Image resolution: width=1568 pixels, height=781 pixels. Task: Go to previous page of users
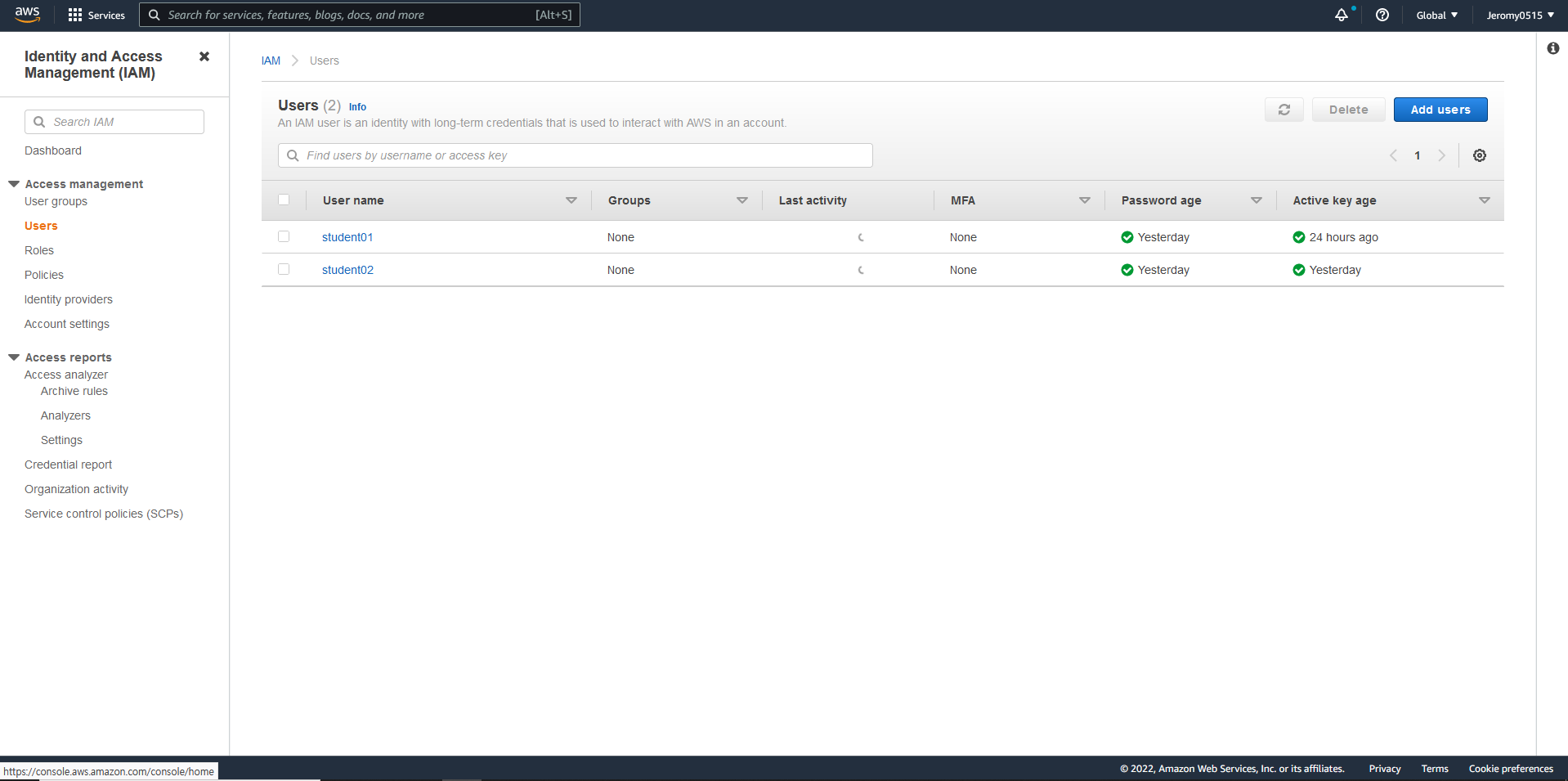click(1393, 155)
